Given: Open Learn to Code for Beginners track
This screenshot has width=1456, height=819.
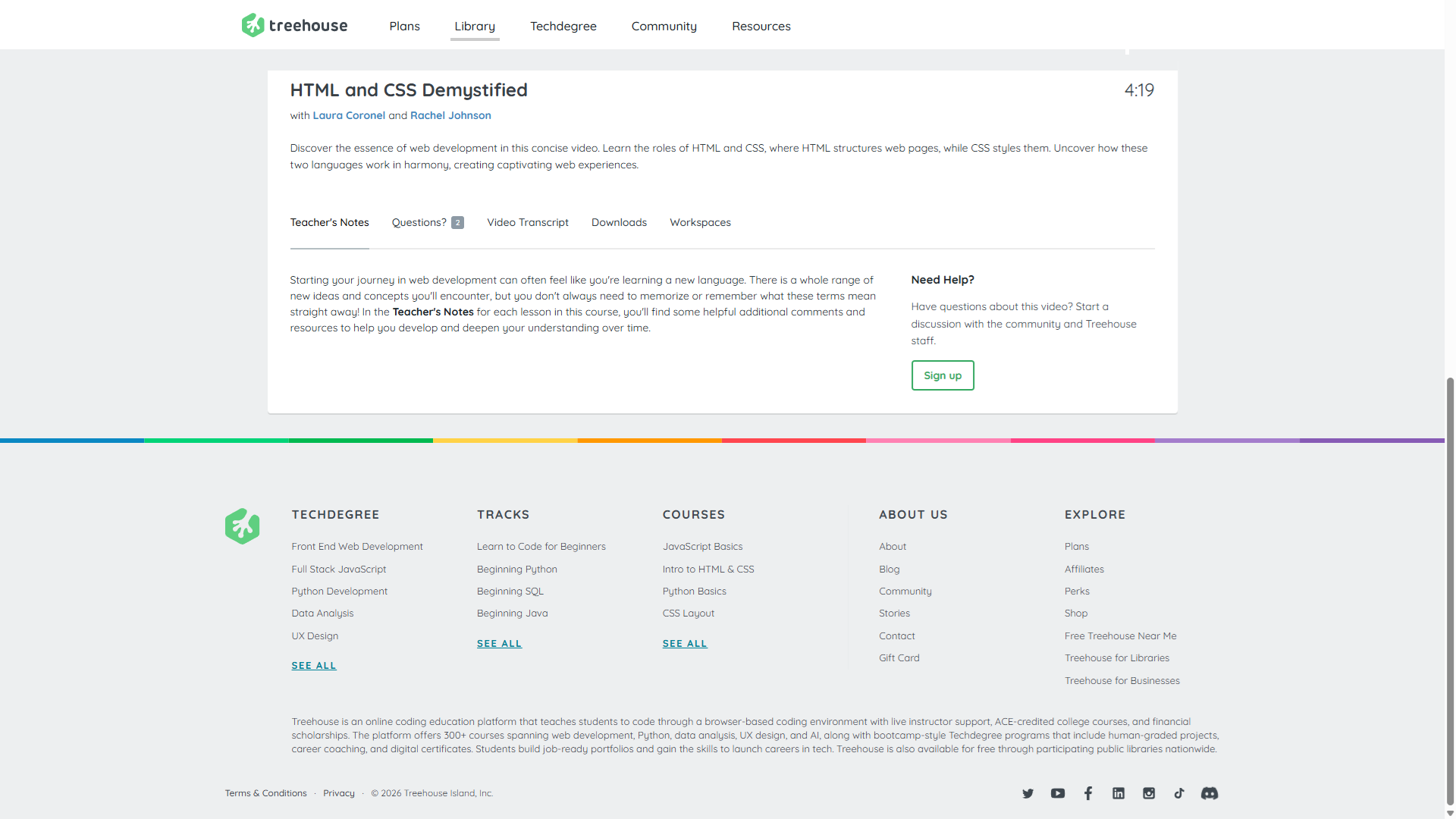Looking at the screenshot, I should coord(541,546).
